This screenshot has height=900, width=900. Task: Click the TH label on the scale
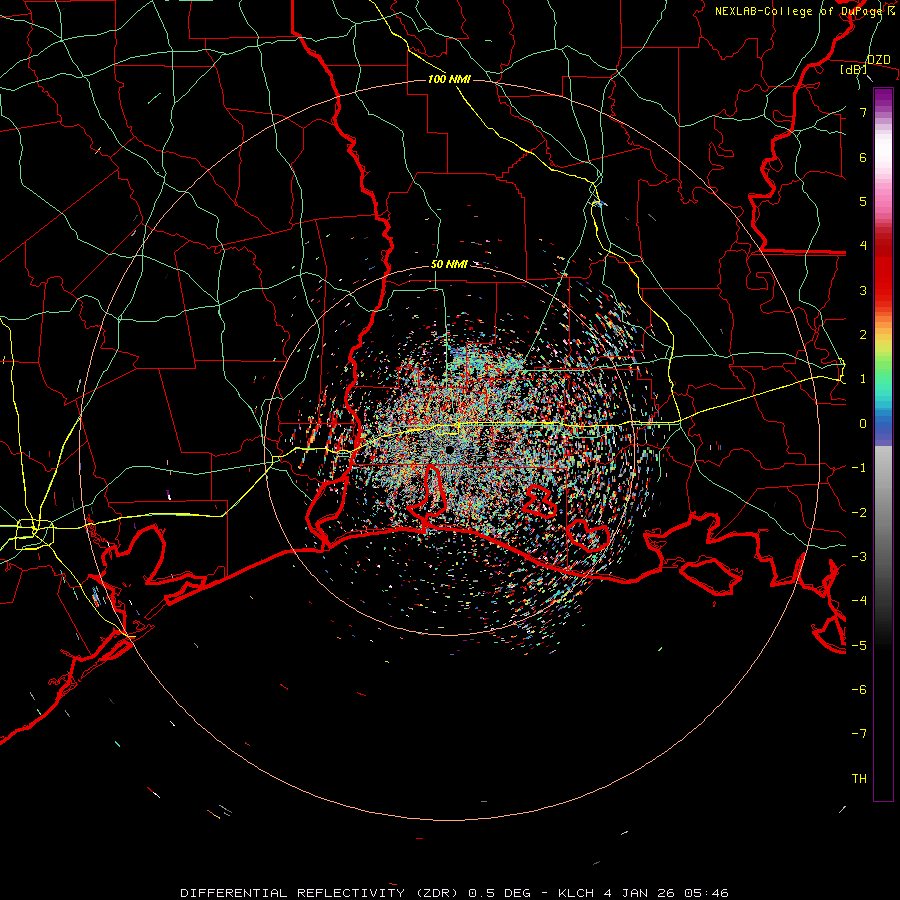pyautogui.click(x=859, y=778)
